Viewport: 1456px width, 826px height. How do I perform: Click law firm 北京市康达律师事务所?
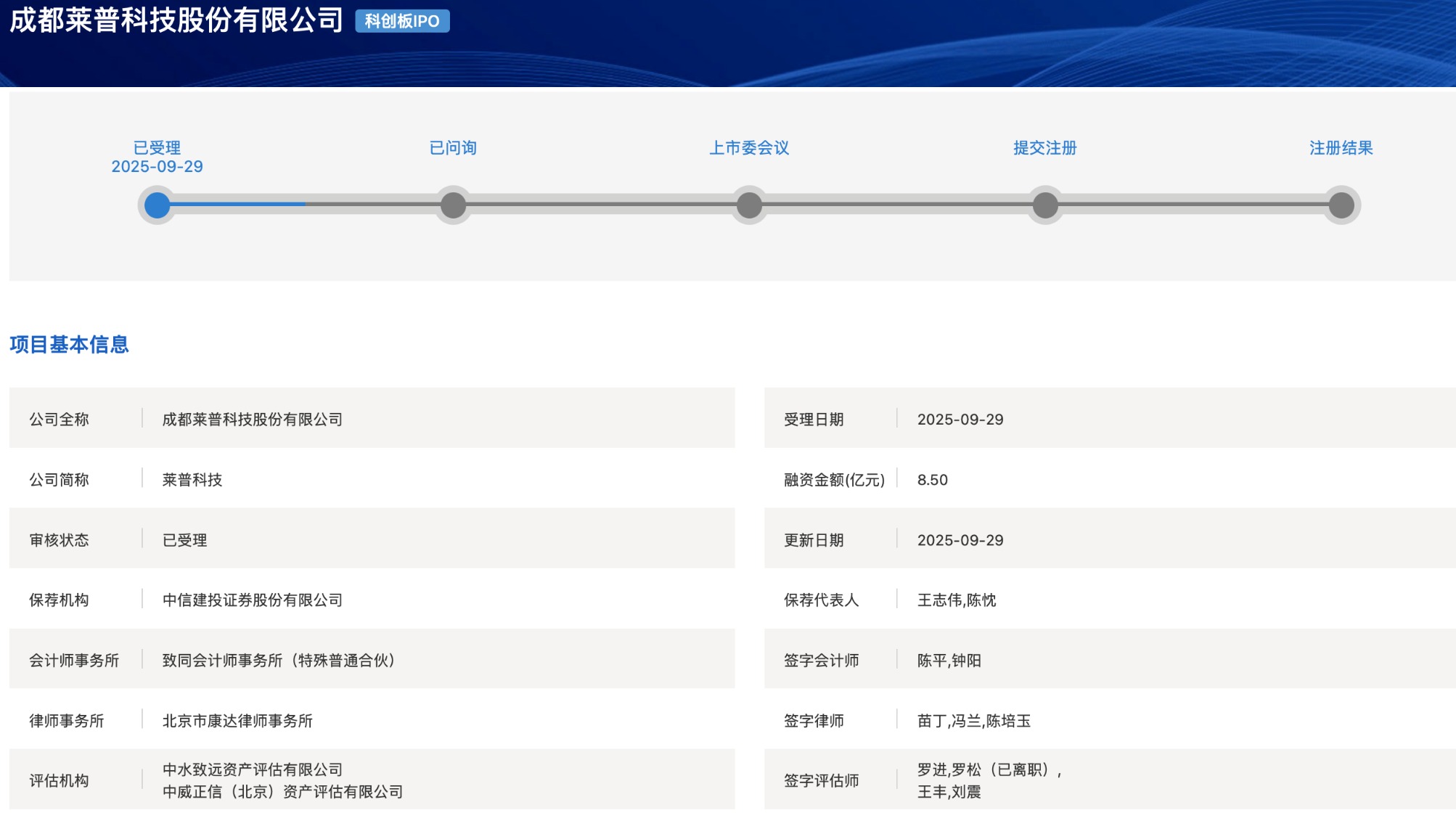[237, 721]
